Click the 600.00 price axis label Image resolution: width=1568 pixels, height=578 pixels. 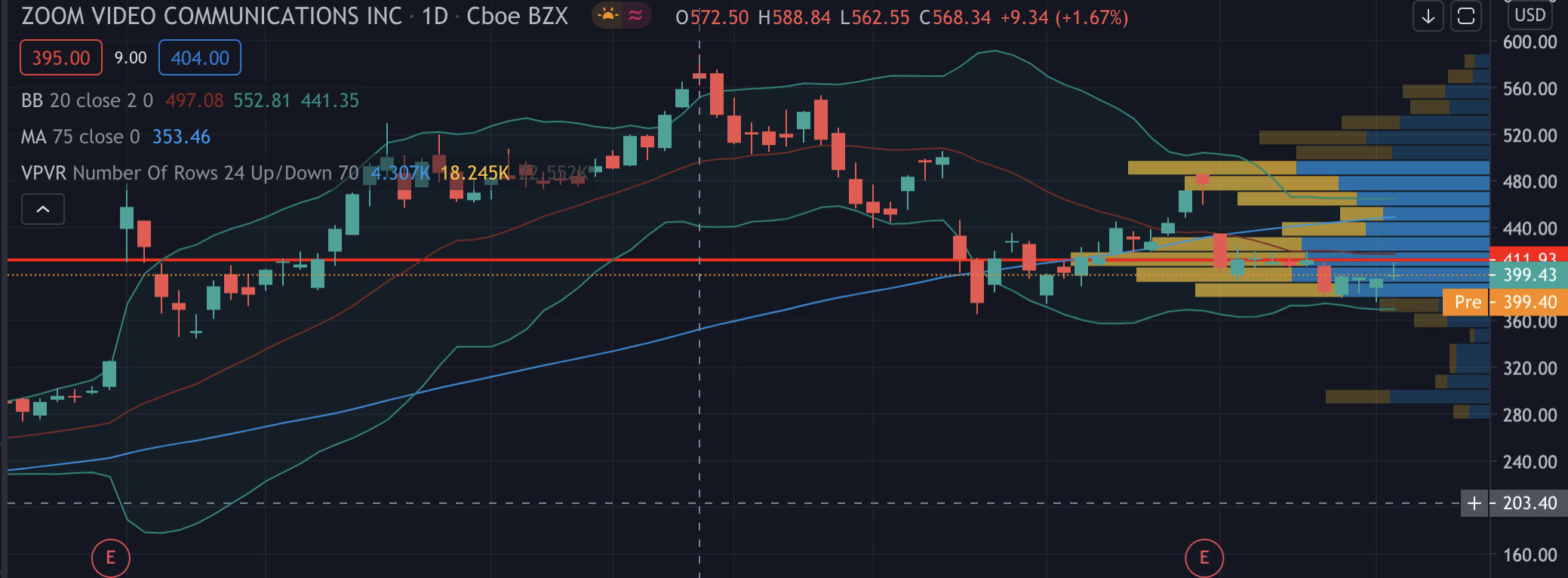coord(1530,42)
